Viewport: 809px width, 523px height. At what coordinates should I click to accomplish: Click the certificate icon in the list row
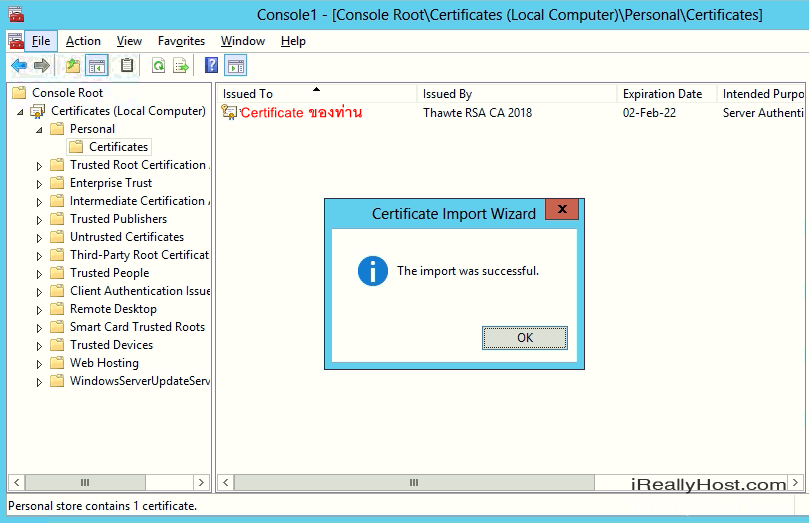tap(229, 112)
